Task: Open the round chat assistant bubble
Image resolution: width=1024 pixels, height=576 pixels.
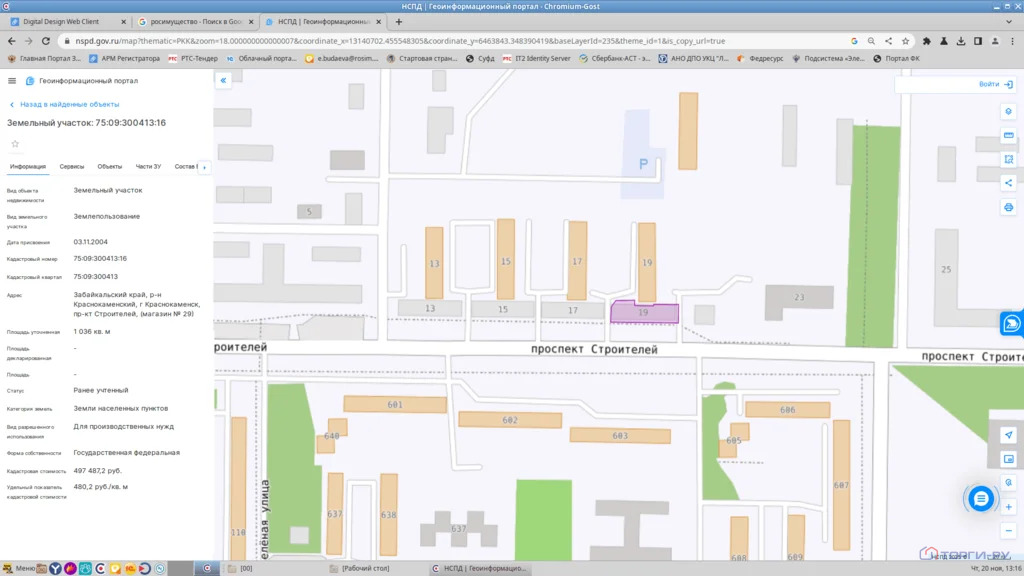Action: pyautogui.click(x=980, y=499)
